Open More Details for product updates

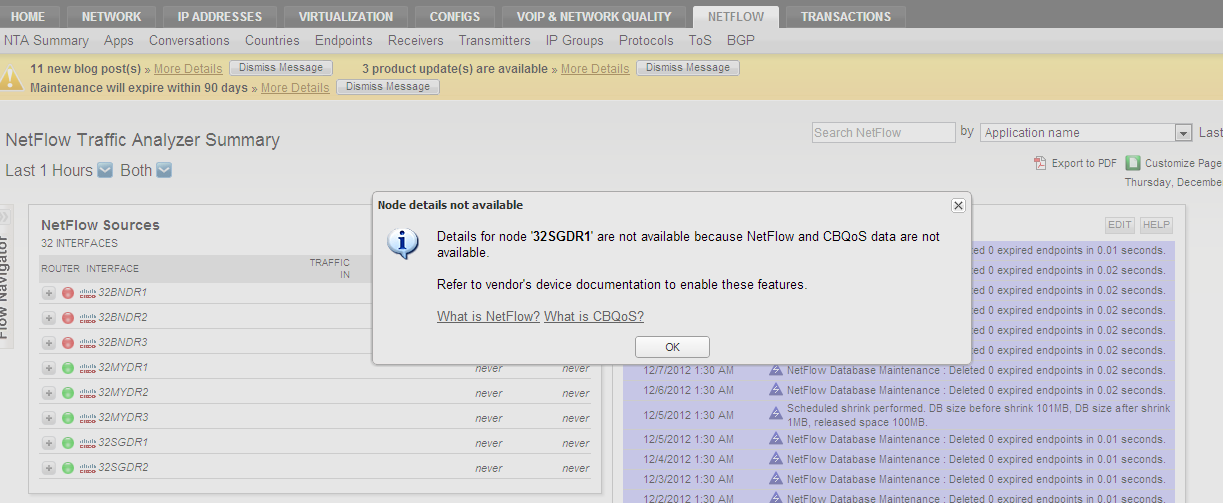595,69
